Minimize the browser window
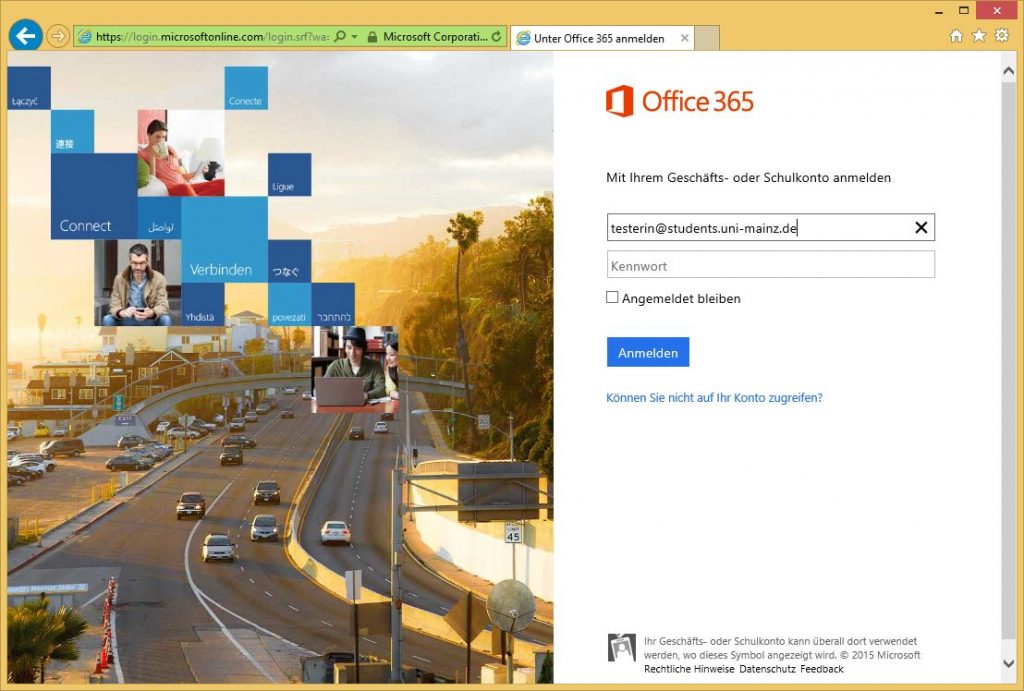This screenshot has height=691, width=1024. click(939, 11)
